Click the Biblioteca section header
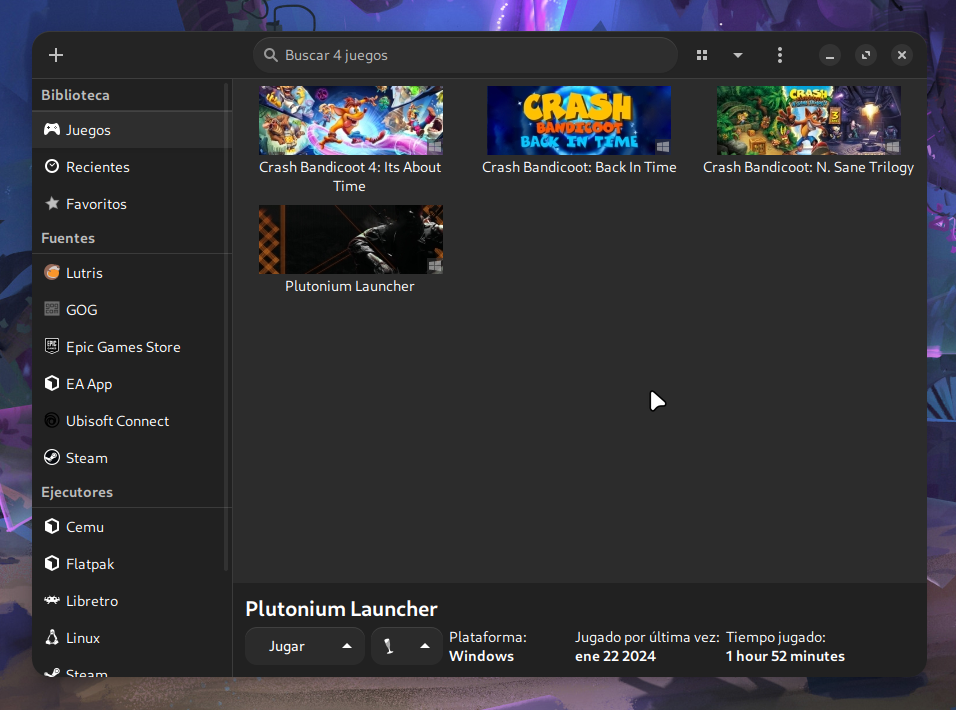956x710 pixels. pyautogui.click(x=76, y=95)
